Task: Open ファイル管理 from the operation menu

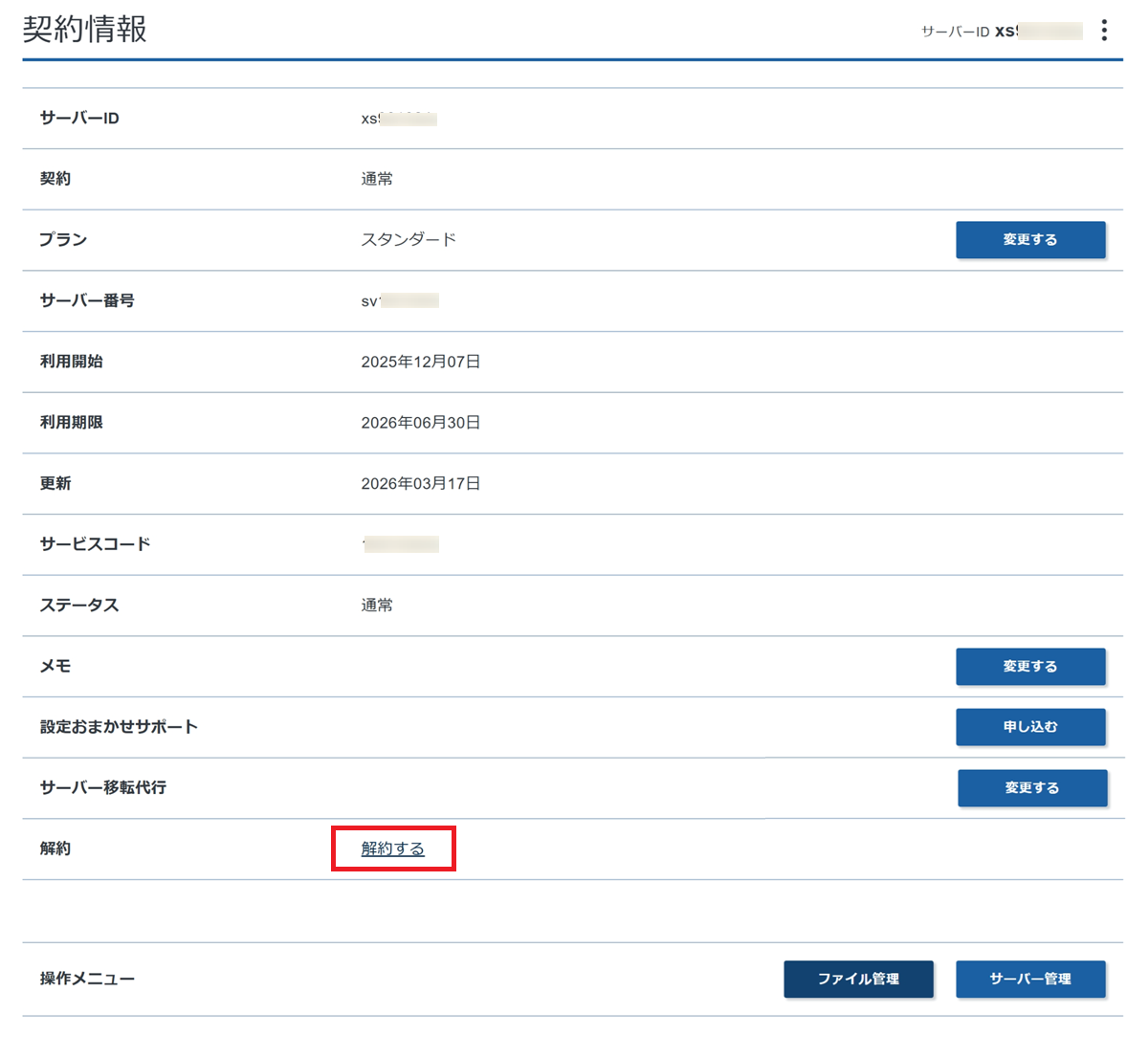Action: pos(858,980)
